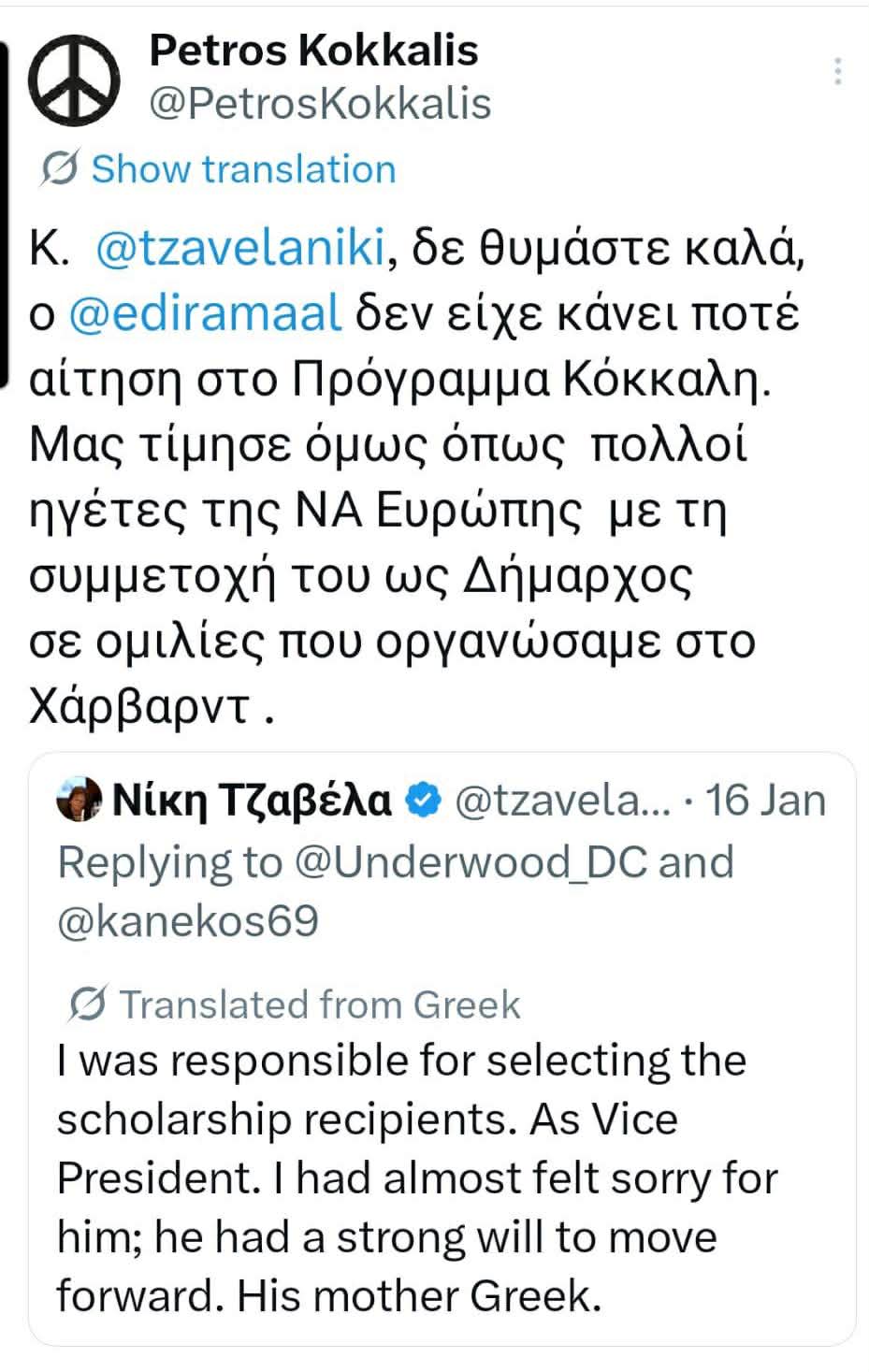Click the @PetrosKokkalis handle
The image size is (869, 1372).
tap(320, 104)
